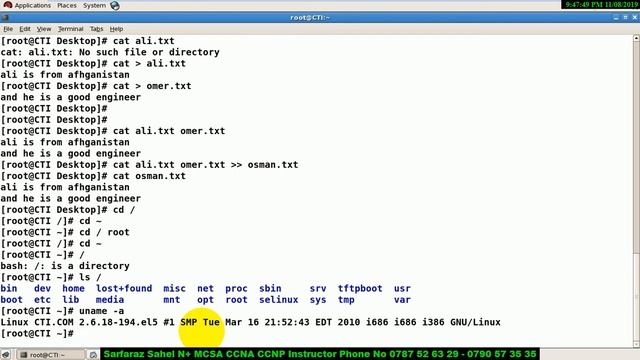Image resolution: width=640 pixels, height=360 pixels.
Task: Click the terminal window menu icon in title bar
Action: (x=5, y=18)
